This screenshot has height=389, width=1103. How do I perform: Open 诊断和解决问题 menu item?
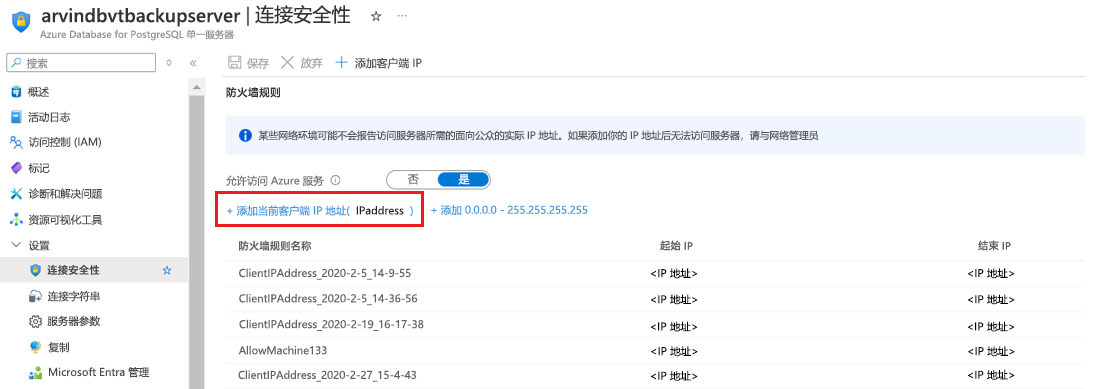click(x=65, y=193)
